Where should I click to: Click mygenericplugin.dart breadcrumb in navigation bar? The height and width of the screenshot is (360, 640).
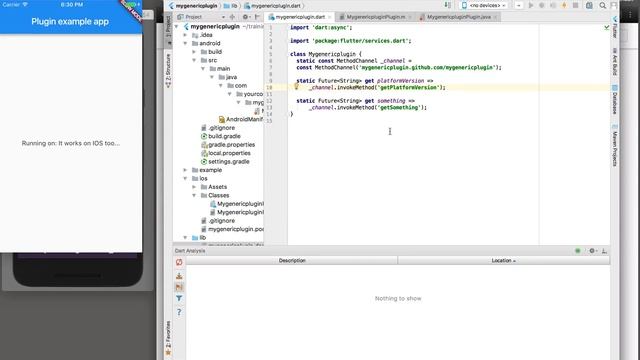[x=273, y=6]
